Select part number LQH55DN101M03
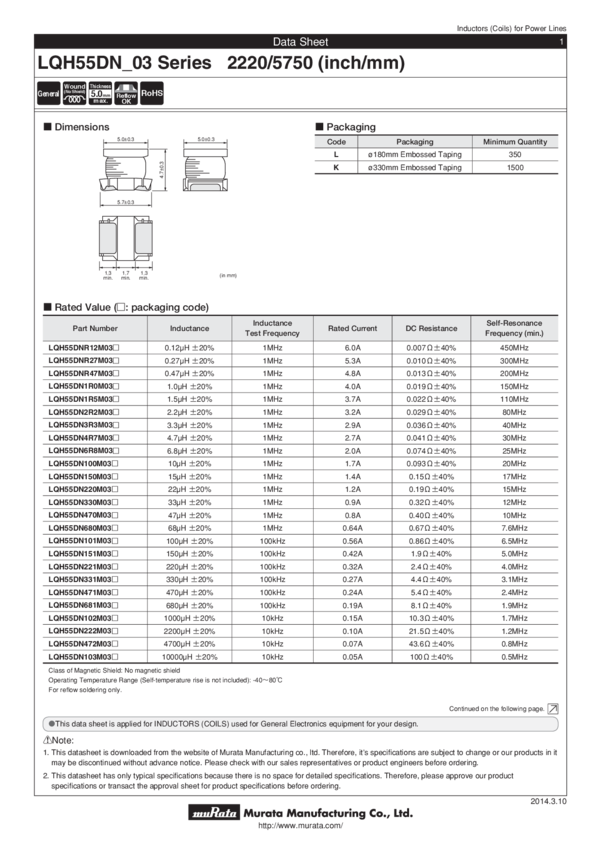Image resolution: width=601 pixels, height=850 pixels. click(x=83, y=541)
